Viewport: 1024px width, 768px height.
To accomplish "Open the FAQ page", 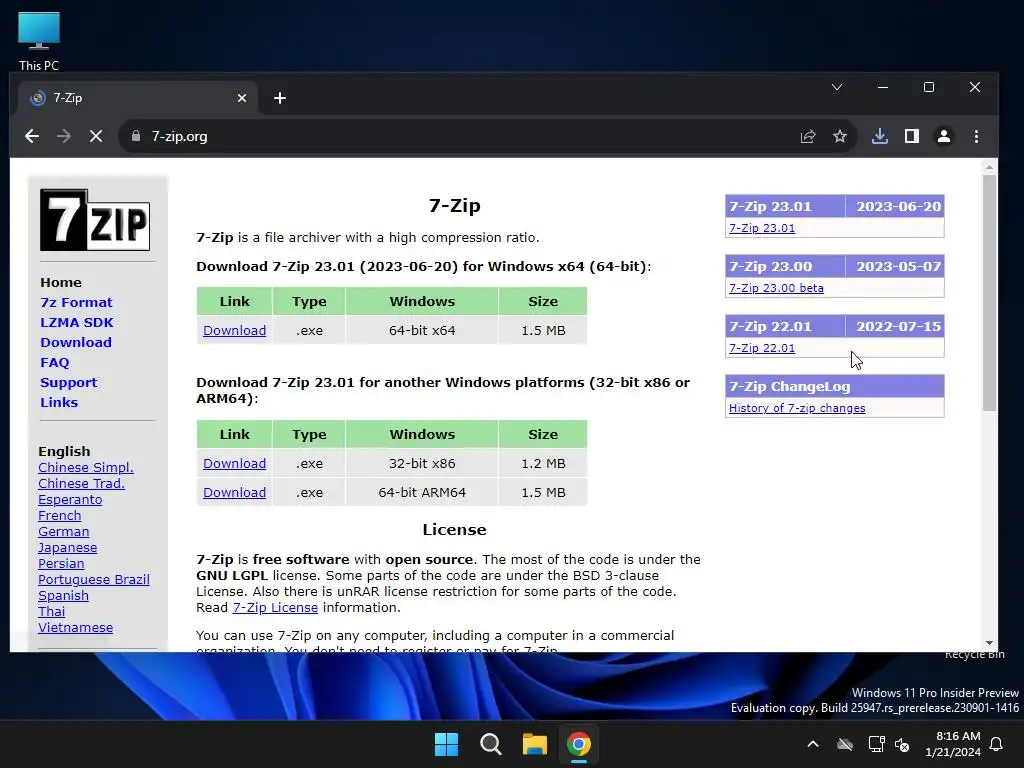I will point(54,362).
